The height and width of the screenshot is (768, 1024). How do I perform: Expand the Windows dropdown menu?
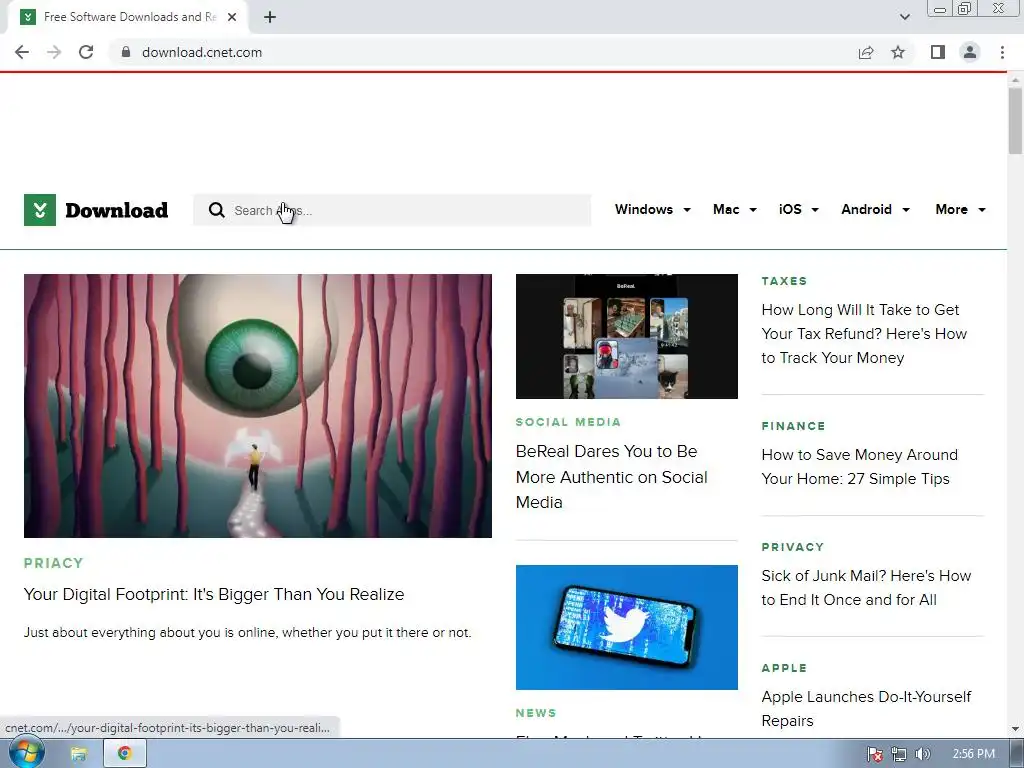point(652,210)
